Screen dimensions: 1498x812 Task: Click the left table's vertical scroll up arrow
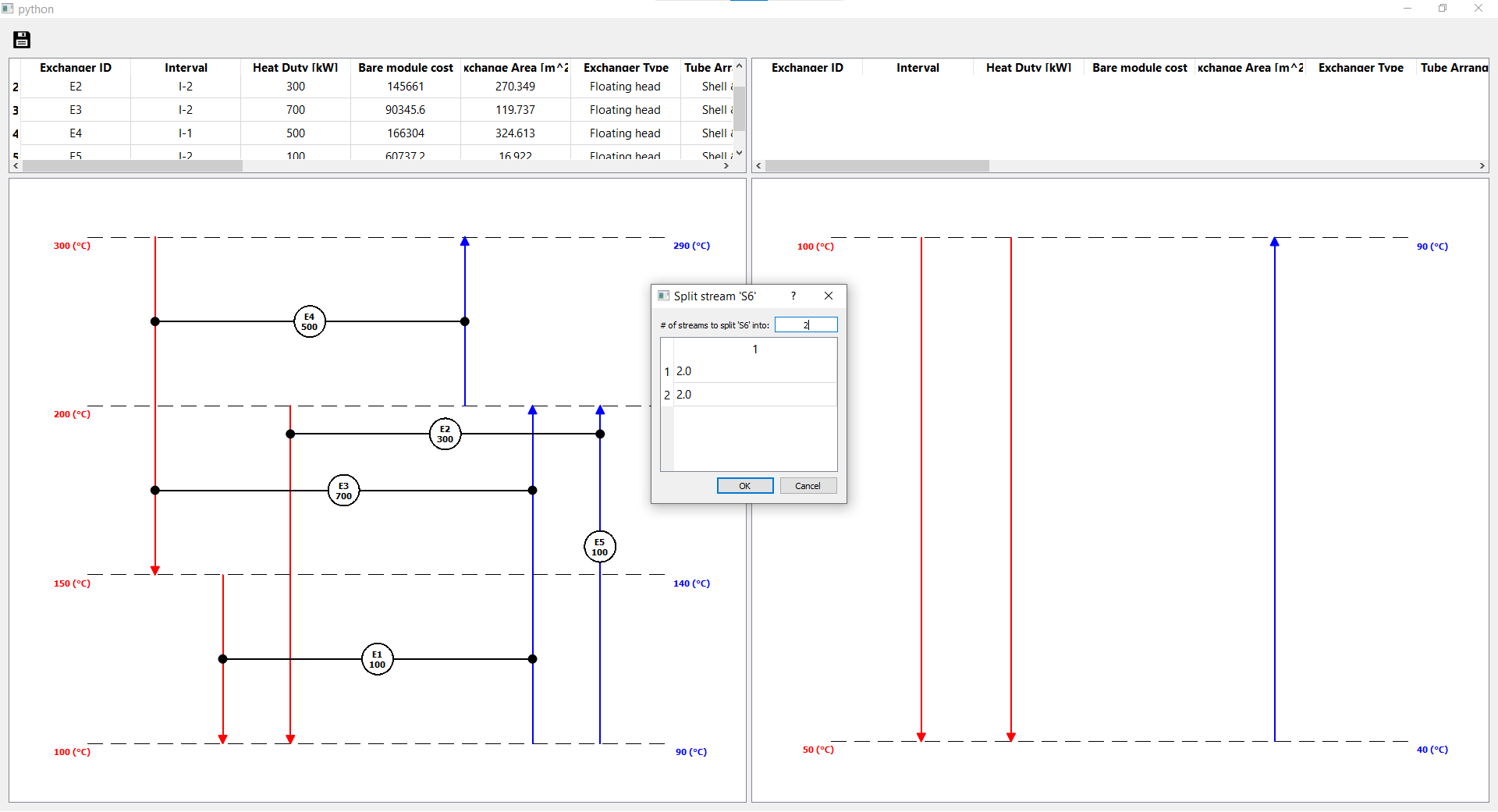pos(739,66)
